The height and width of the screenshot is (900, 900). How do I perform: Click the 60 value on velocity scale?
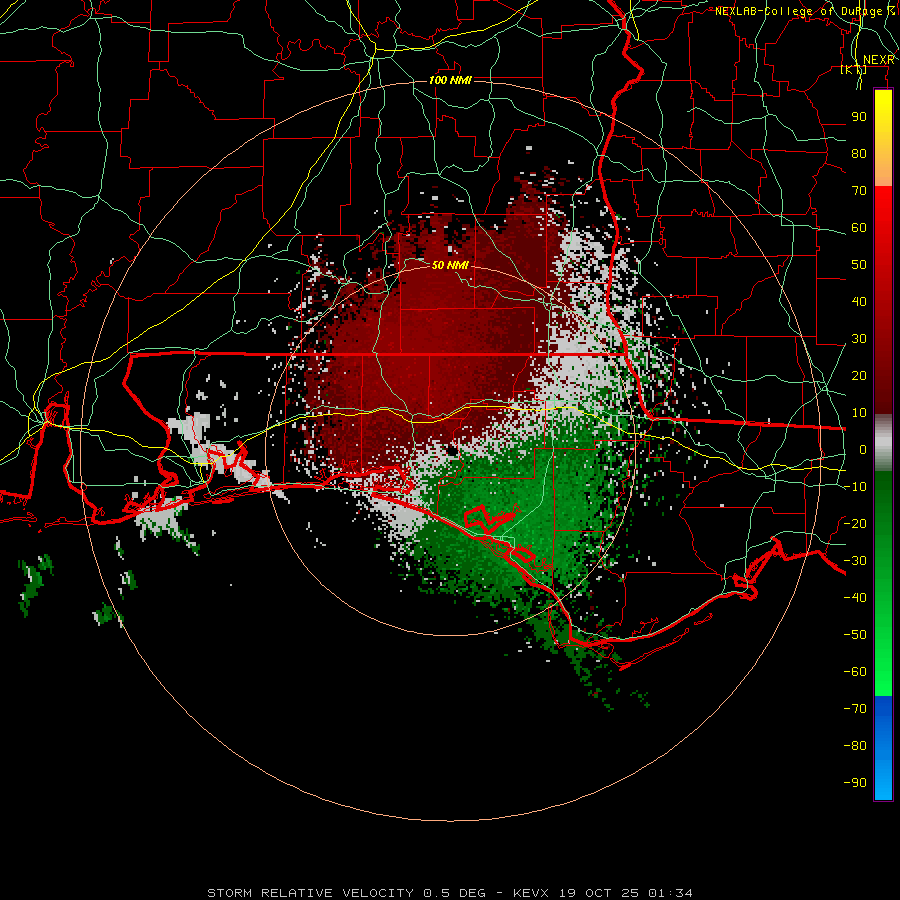(859, 228)
